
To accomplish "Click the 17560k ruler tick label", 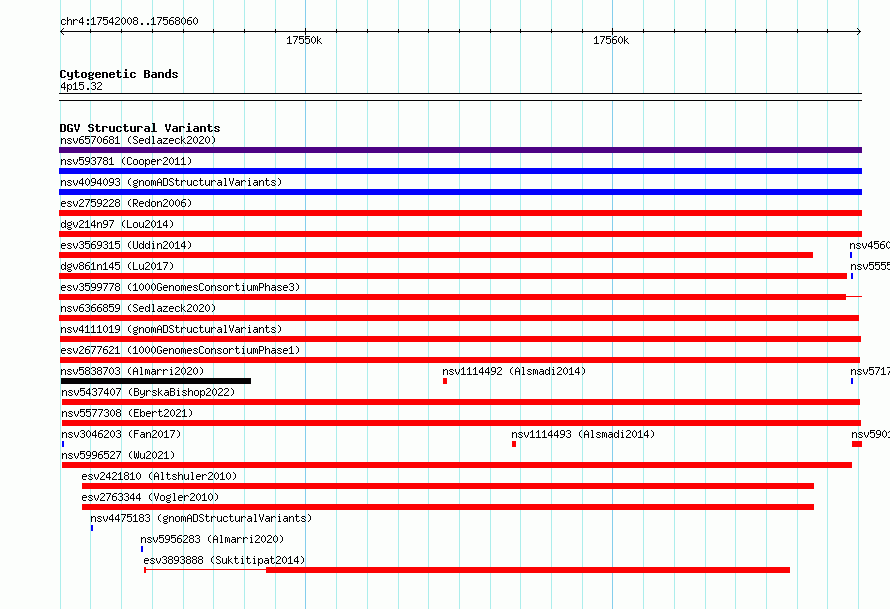I will 611,40.
